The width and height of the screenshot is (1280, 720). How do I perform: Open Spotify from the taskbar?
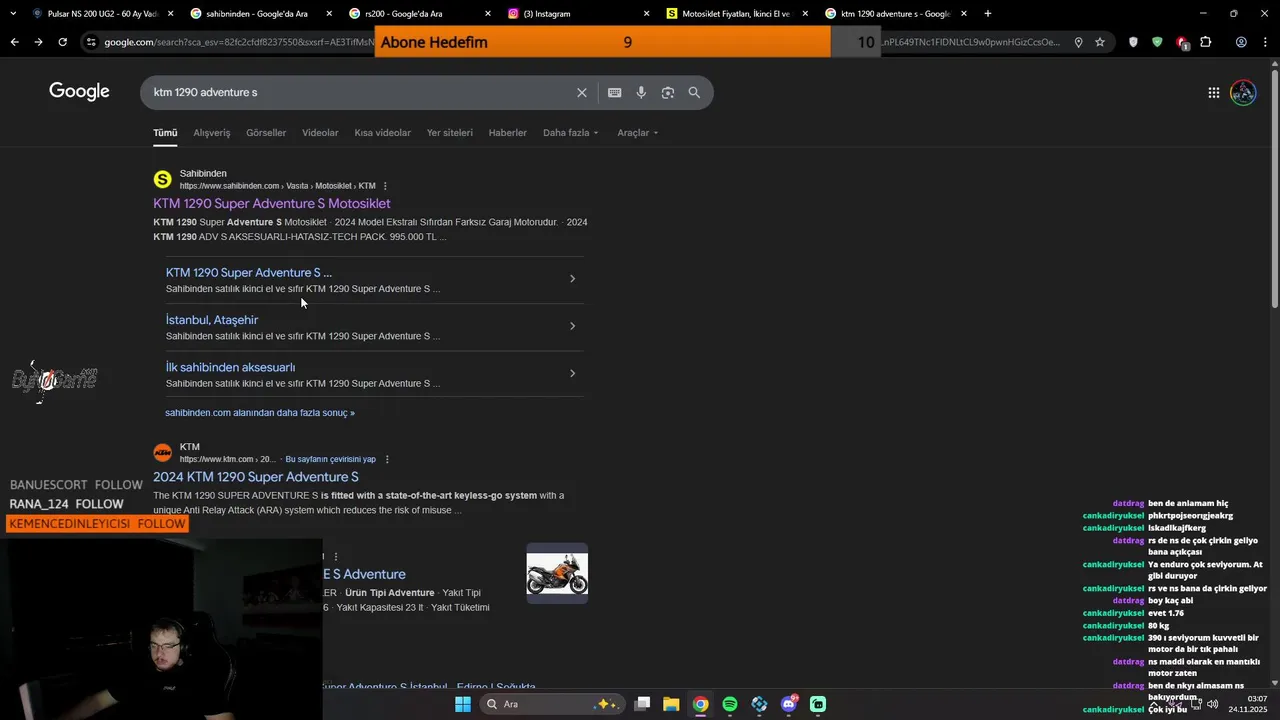pyautogui.click(x=730, y=704)
